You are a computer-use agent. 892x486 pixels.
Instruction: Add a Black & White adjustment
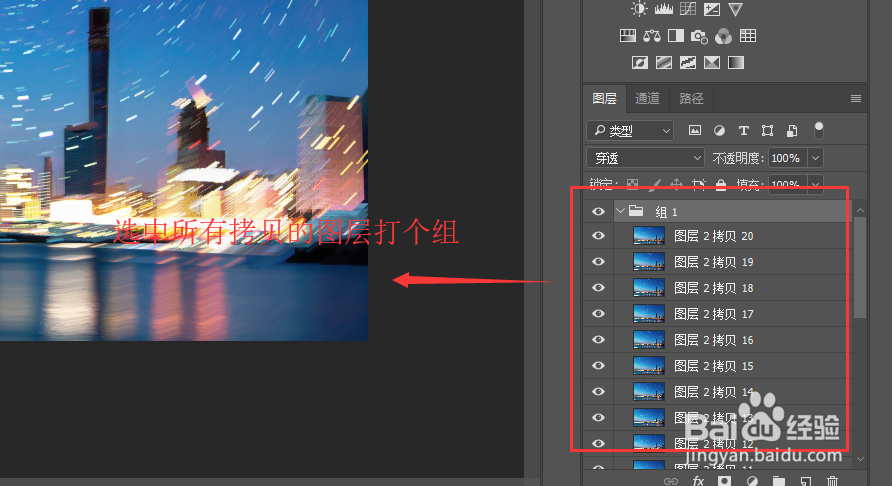pyautogui.click(x=676, y=36)
